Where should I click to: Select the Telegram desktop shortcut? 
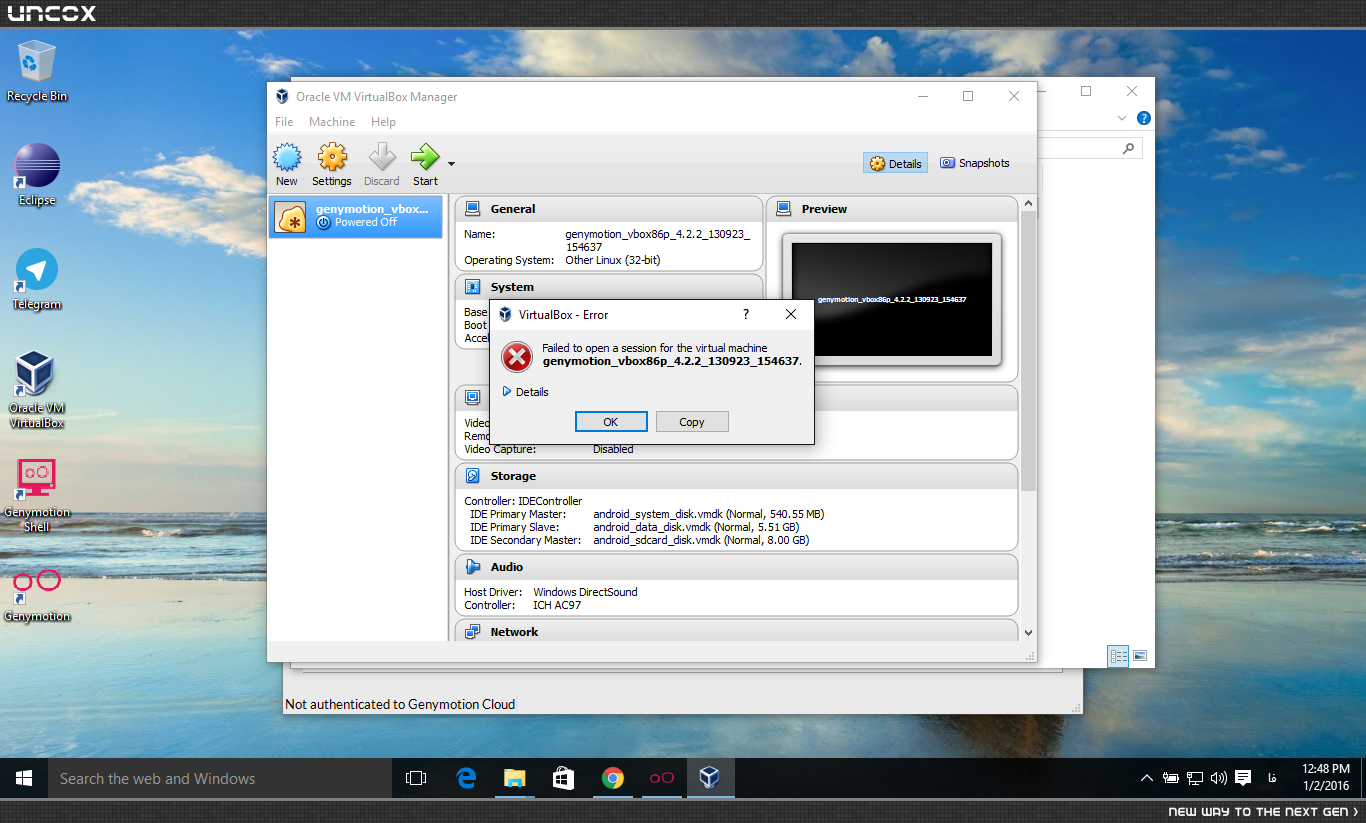(37, 279)
